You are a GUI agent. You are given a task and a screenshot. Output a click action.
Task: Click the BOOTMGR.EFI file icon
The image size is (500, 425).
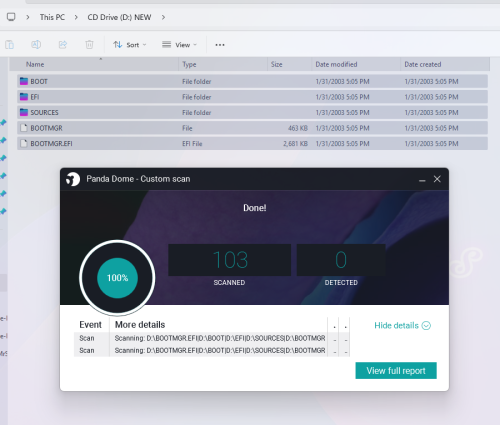(x=23, y=143)
